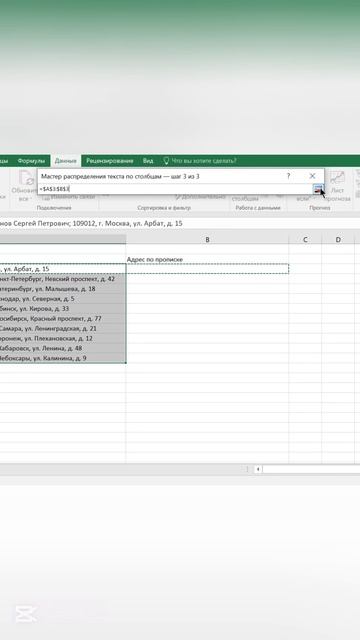Click the formula bar text
Image resolution: width=360 pixels, height=640 pixels.
coord(91,223)
